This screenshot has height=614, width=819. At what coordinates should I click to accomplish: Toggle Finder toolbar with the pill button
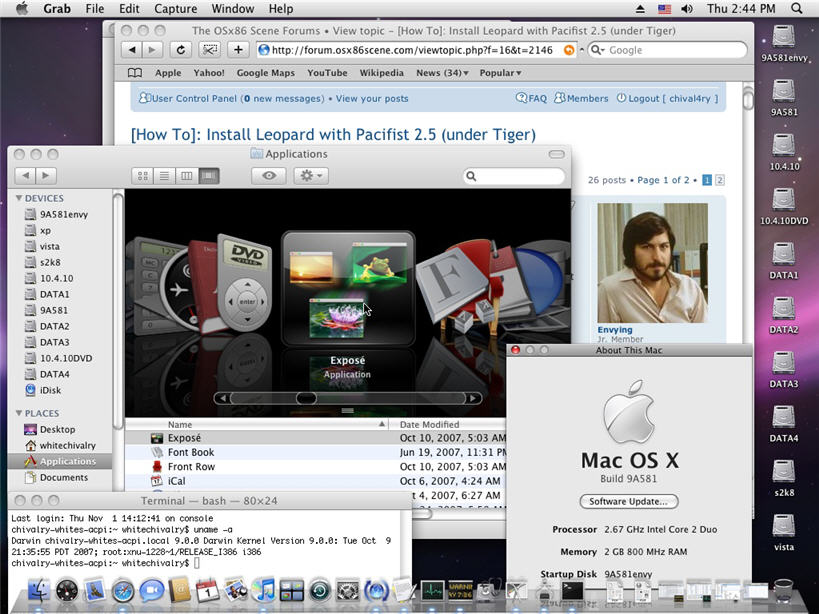556,154
